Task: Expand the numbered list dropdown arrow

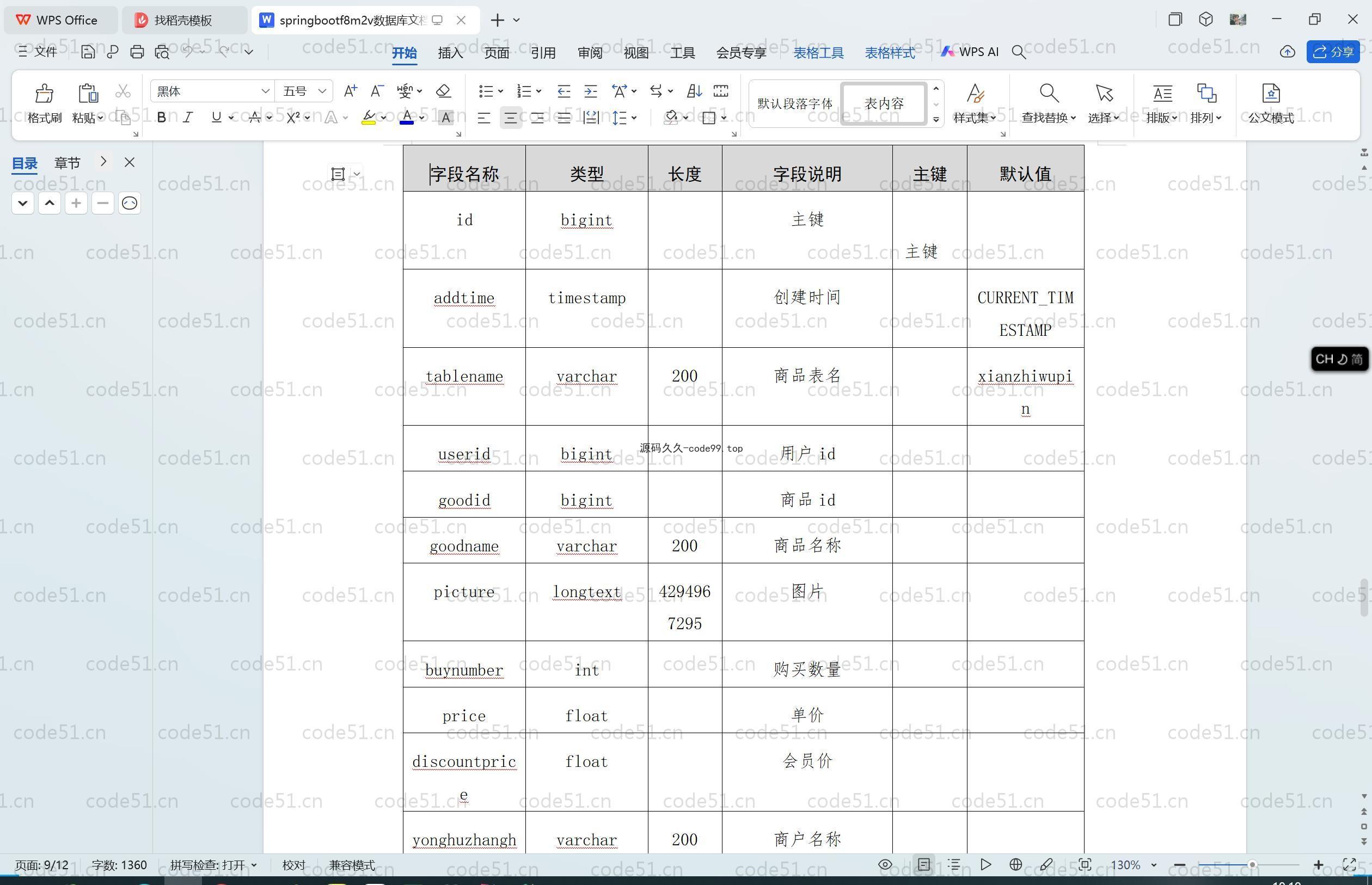Action: coord(538,91)
